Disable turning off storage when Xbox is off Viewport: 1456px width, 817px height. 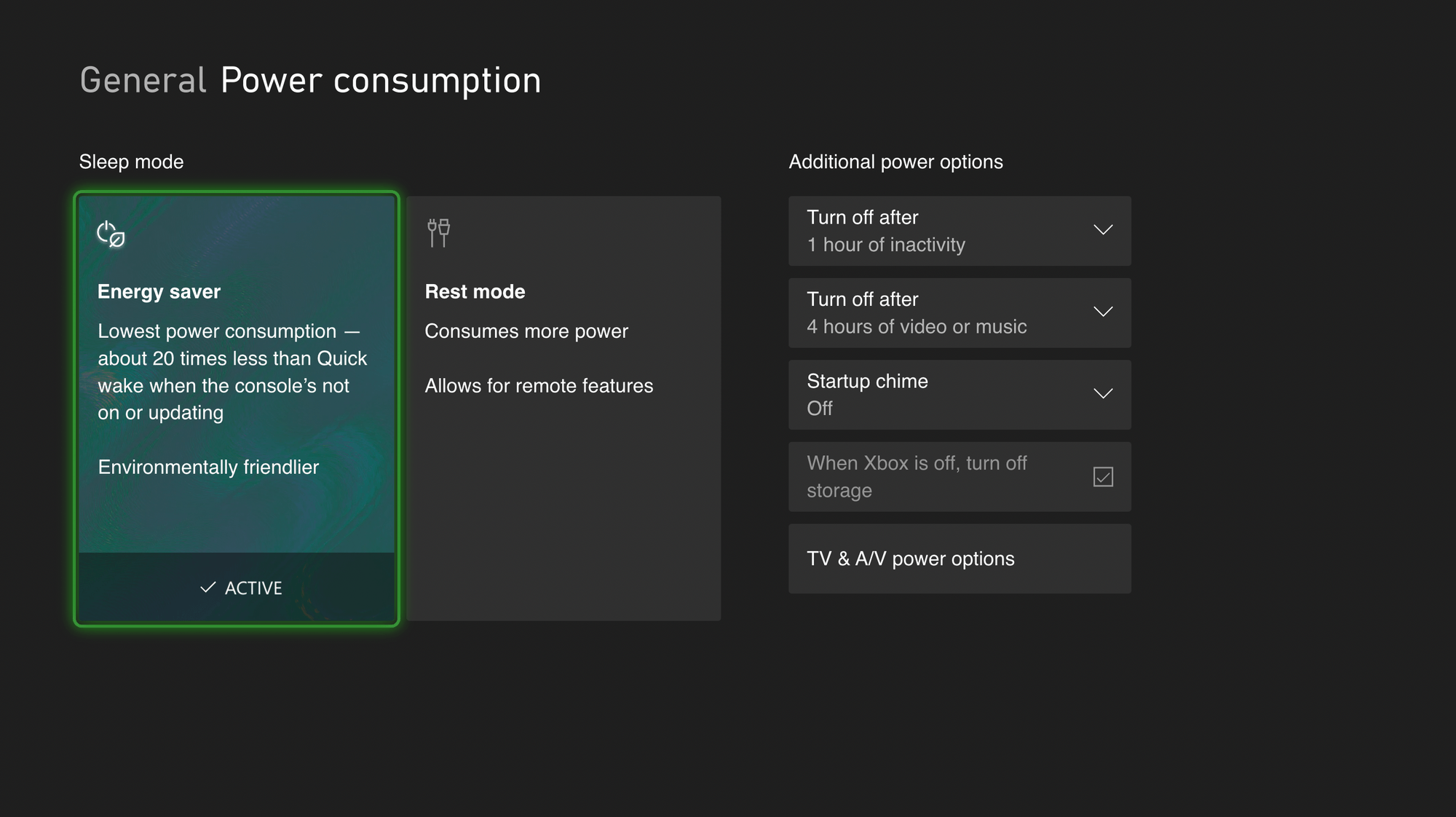click(959, 476)
